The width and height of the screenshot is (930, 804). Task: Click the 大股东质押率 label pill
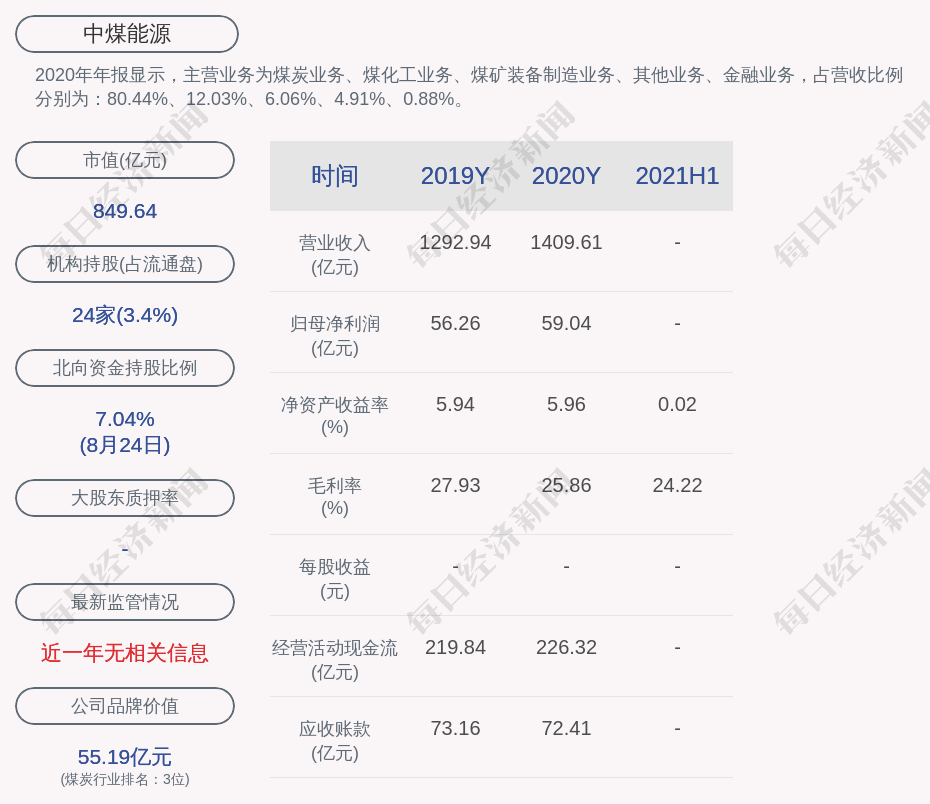[x=125, y=497]
